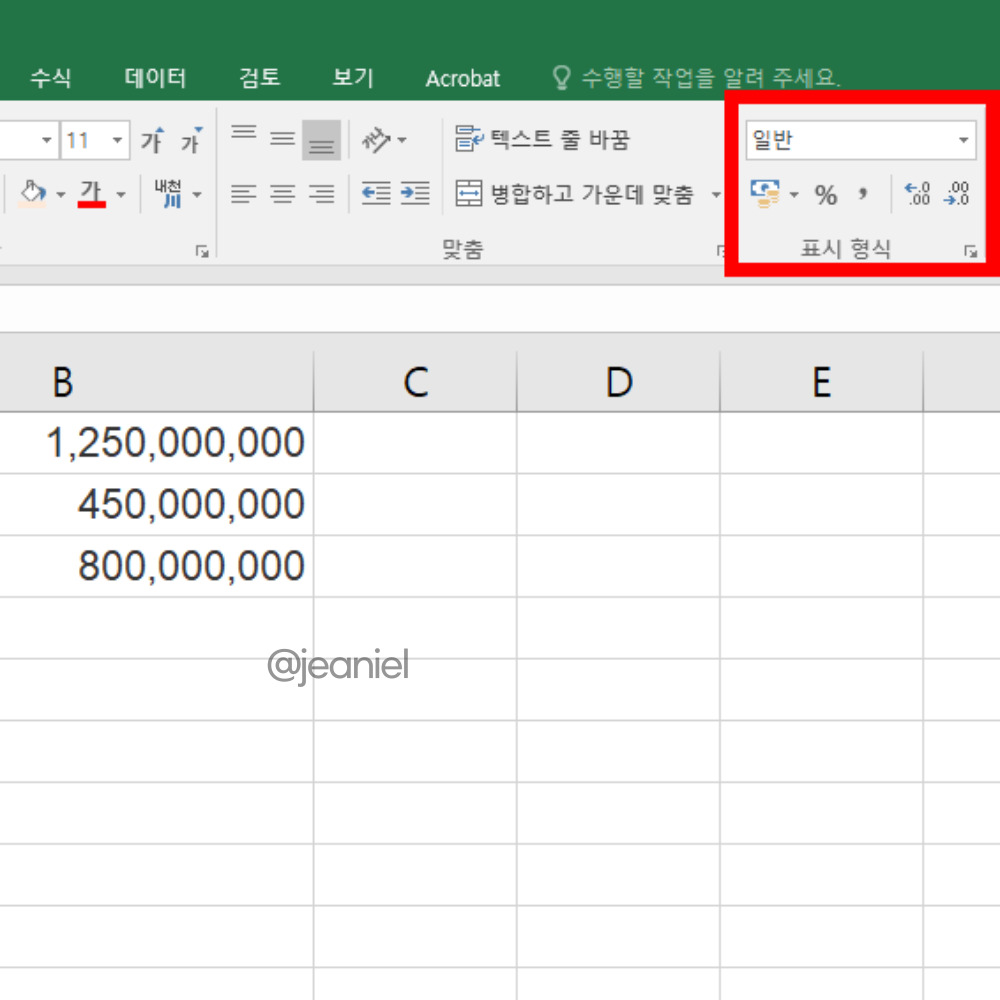This screenshot has height=1000, width=1000.
Task: Select the column C header
Action: click(x=415, y=382)
